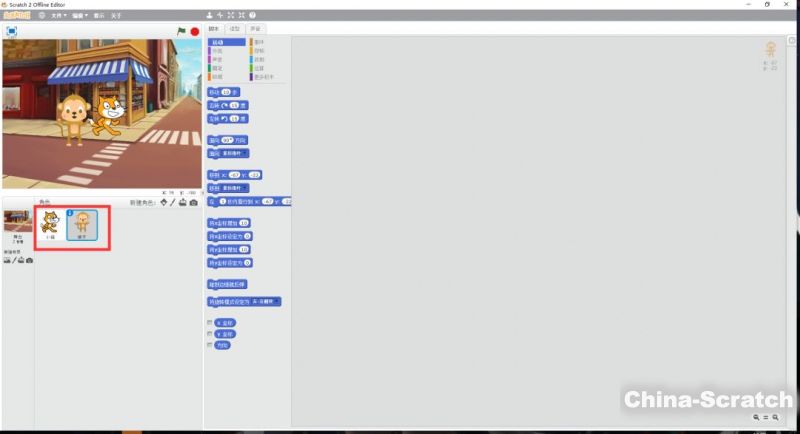The height and width of the screenshot is (434, 800).
Task: Choose new sprite from library icon
Action: point(163,203)
